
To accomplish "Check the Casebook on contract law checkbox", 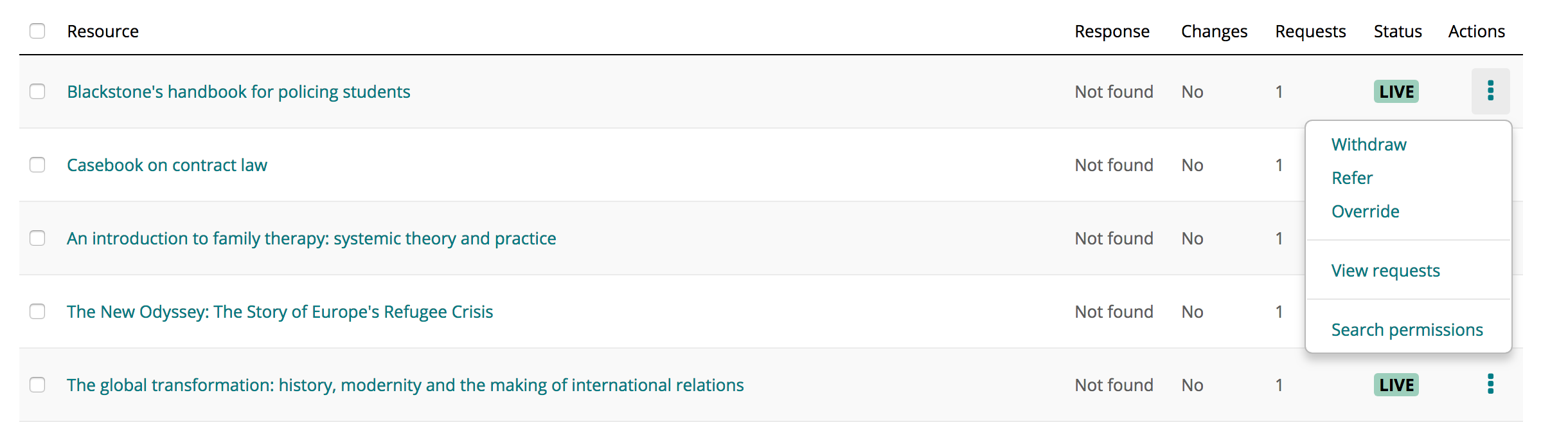I will tap(37, 165).
